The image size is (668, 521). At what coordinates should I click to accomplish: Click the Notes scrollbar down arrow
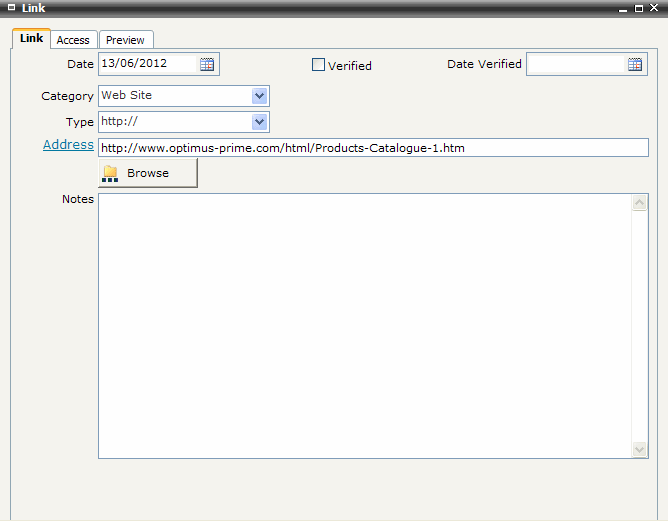[x=640, y=450]
